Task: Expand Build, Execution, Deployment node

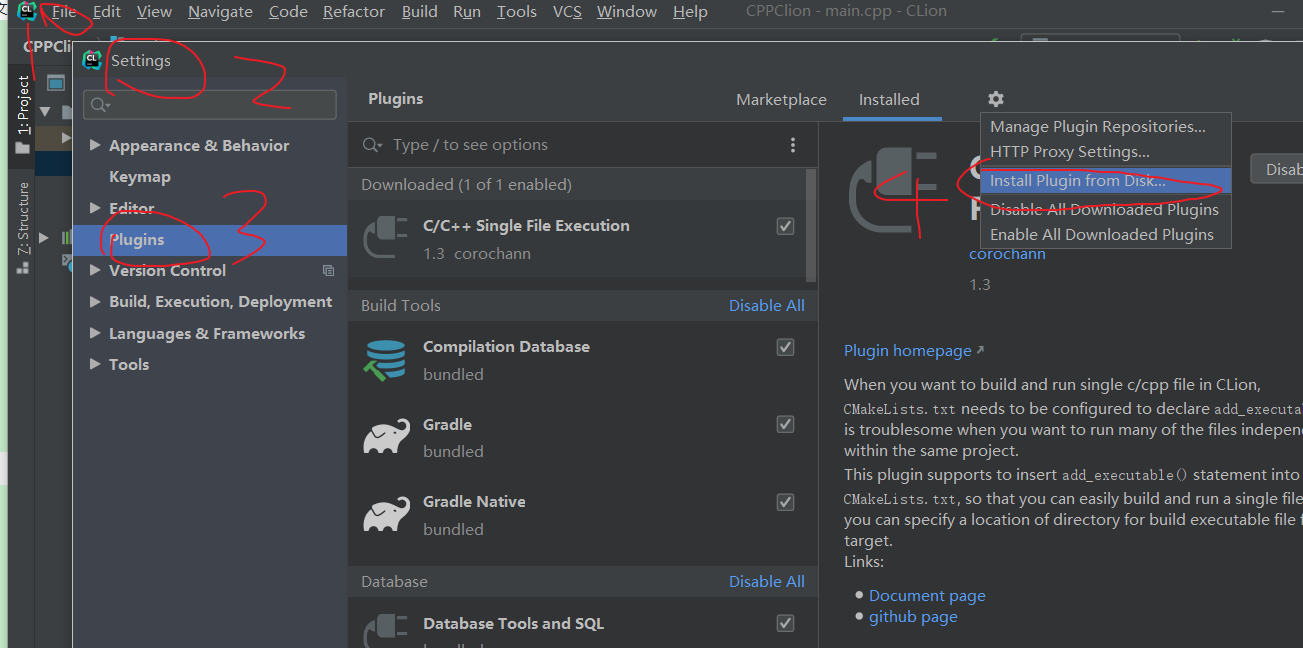Action: tap(95, 301)
